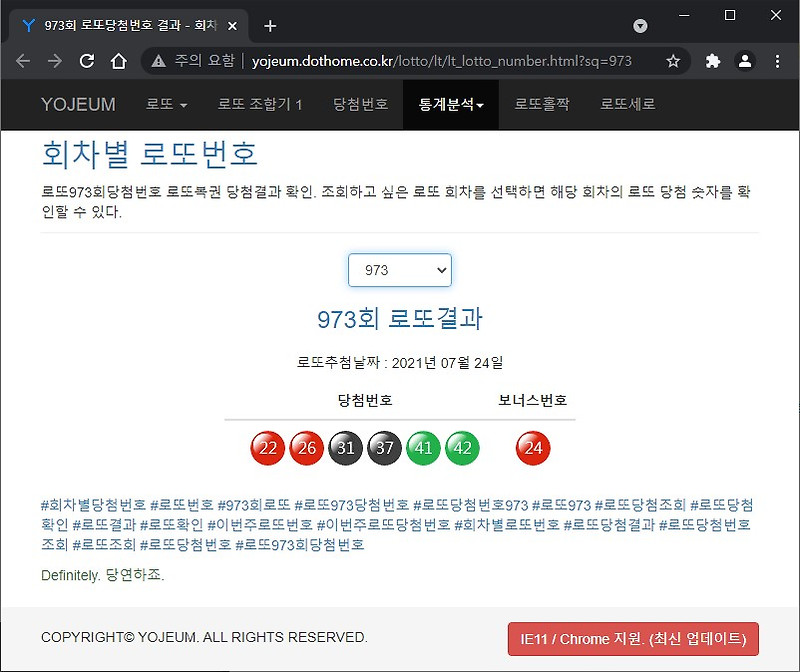Click the #973회로또 hashtag

click(x=254, y=505)
